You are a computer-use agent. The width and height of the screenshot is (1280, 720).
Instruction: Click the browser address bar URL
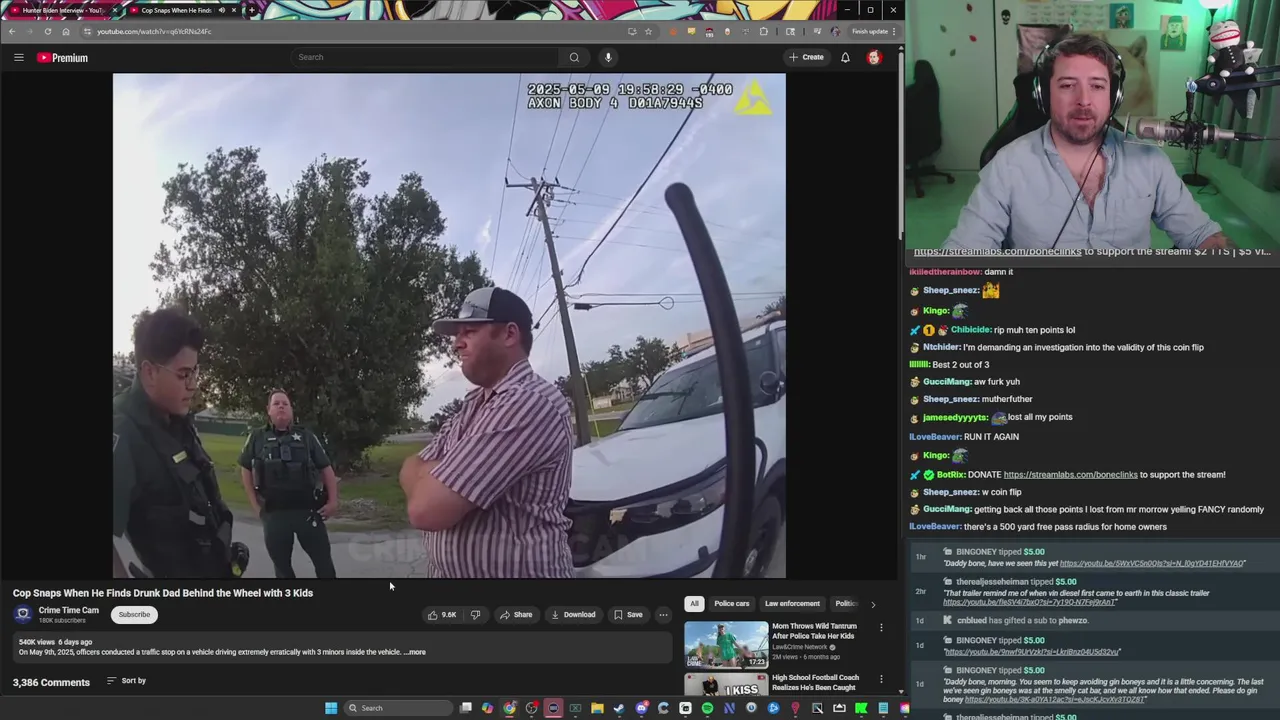pyautogui.click(x=154, y=31)
